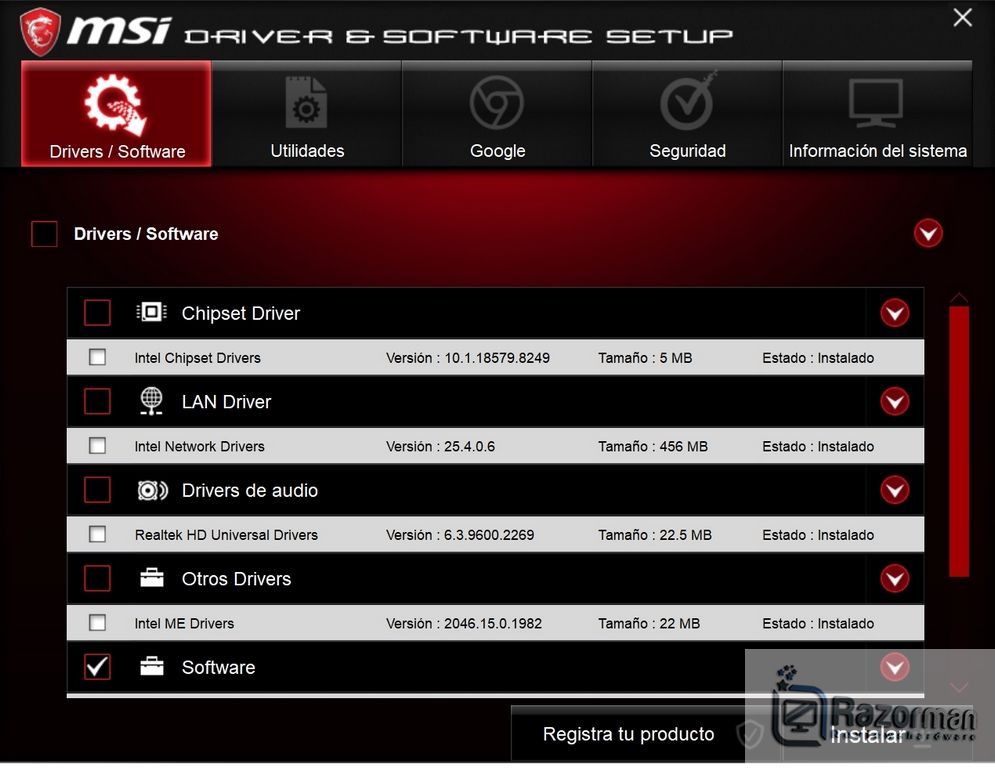Tick the Chipset Driver category checkbox
Screen dimensions: 995x768
tap(97, 312)
